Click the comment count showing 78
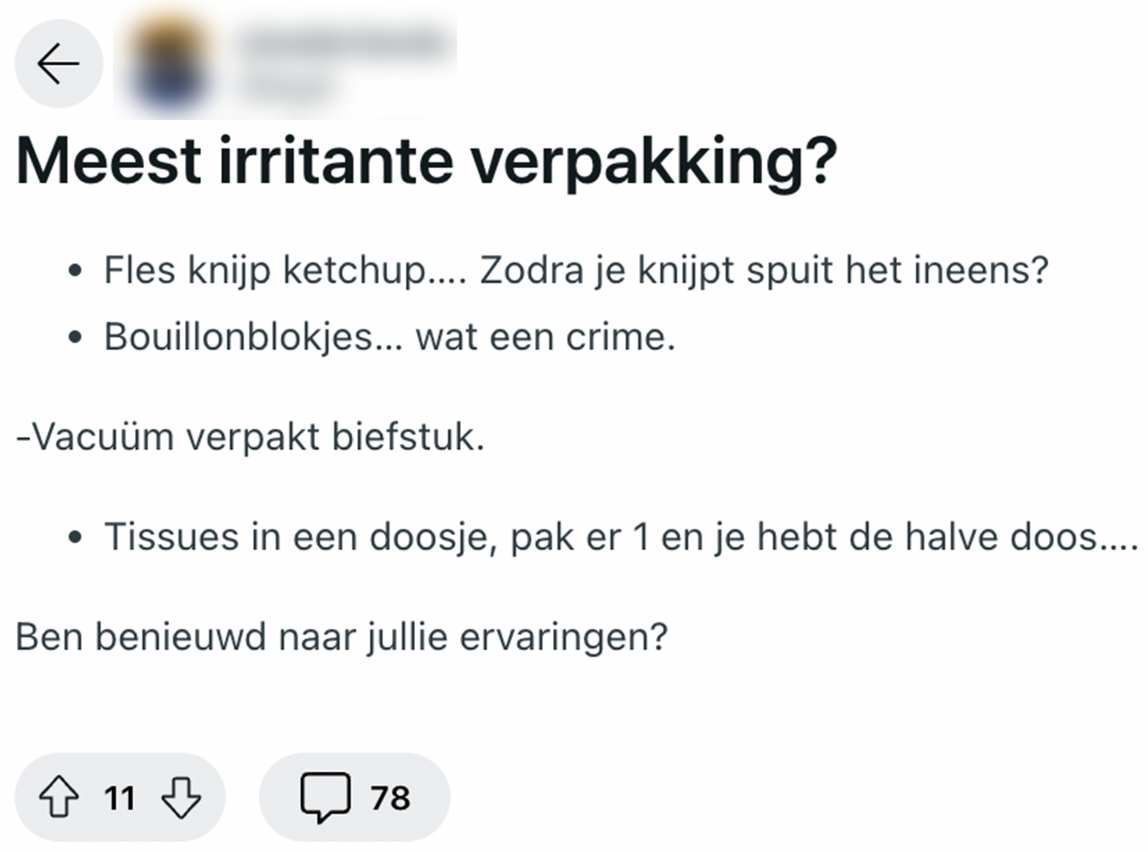 390,799
